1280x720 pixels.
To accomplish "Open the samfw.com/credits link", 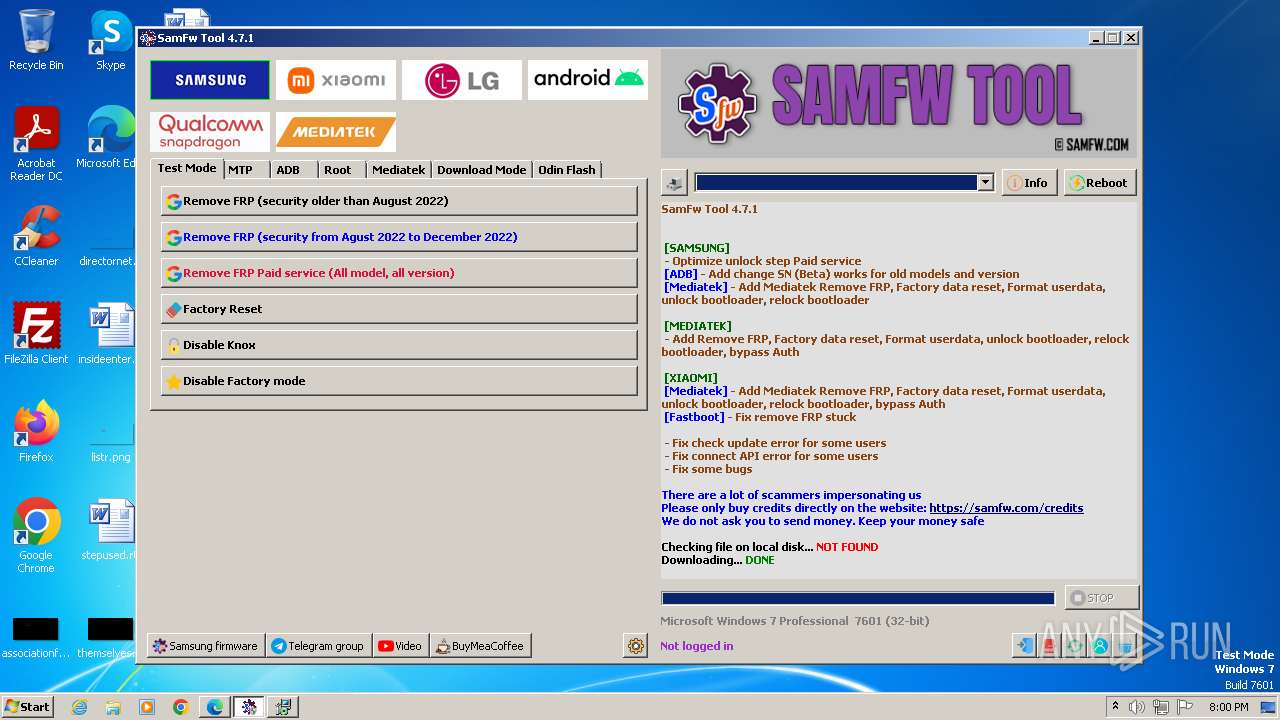I will (x=1006, y=508).
